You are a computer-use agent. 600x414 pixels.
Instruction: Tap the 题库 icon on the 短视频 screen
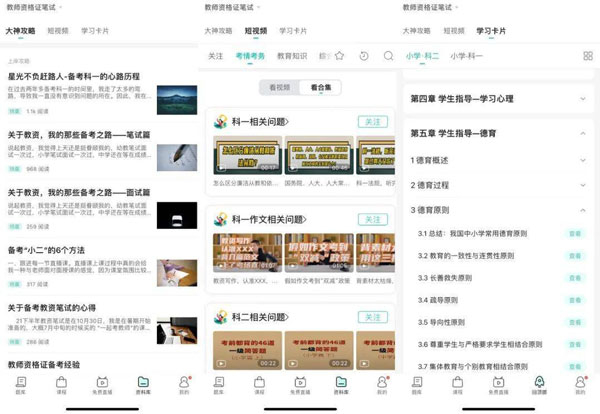[219, 384]
